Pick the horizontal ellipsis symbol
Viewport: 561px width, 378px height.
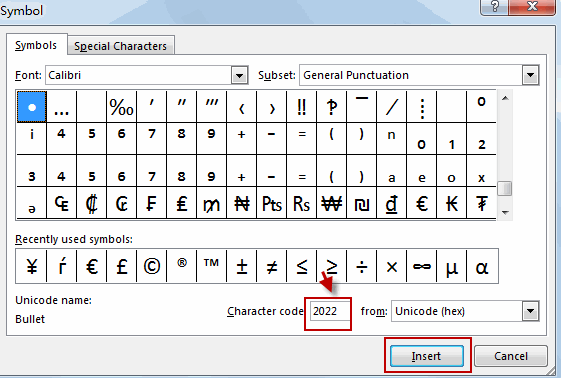pyautogui.click(x=62, y=107)
